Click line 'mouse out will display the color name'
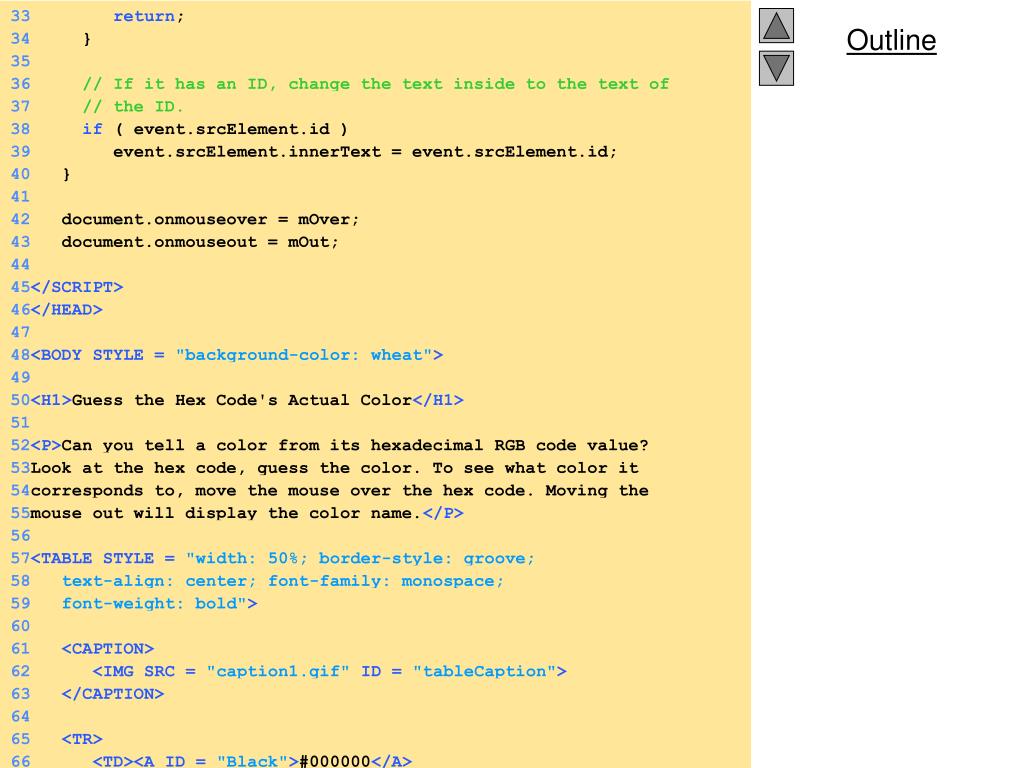Viewport: 1024px width, 768px height. coord(247,513)
